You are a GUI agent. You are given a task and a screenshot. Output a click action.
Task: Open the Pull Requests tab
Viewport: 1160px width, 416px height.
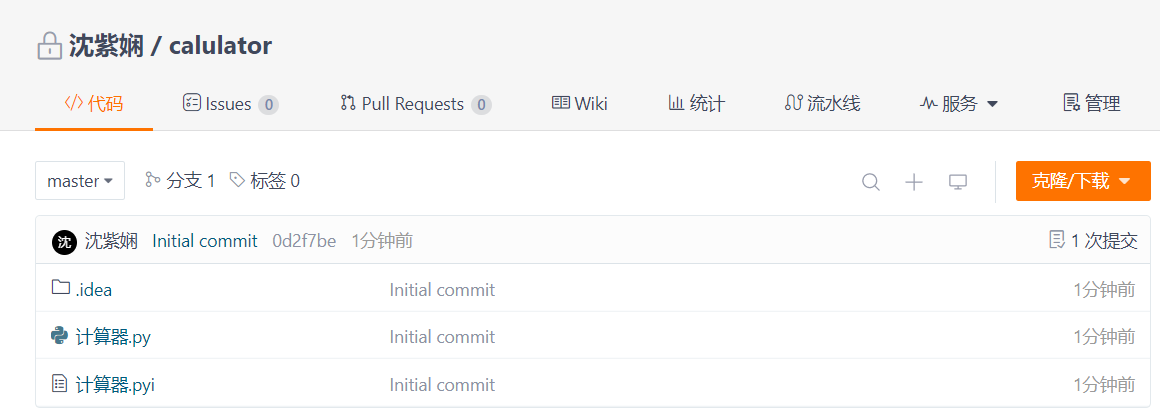416,104
